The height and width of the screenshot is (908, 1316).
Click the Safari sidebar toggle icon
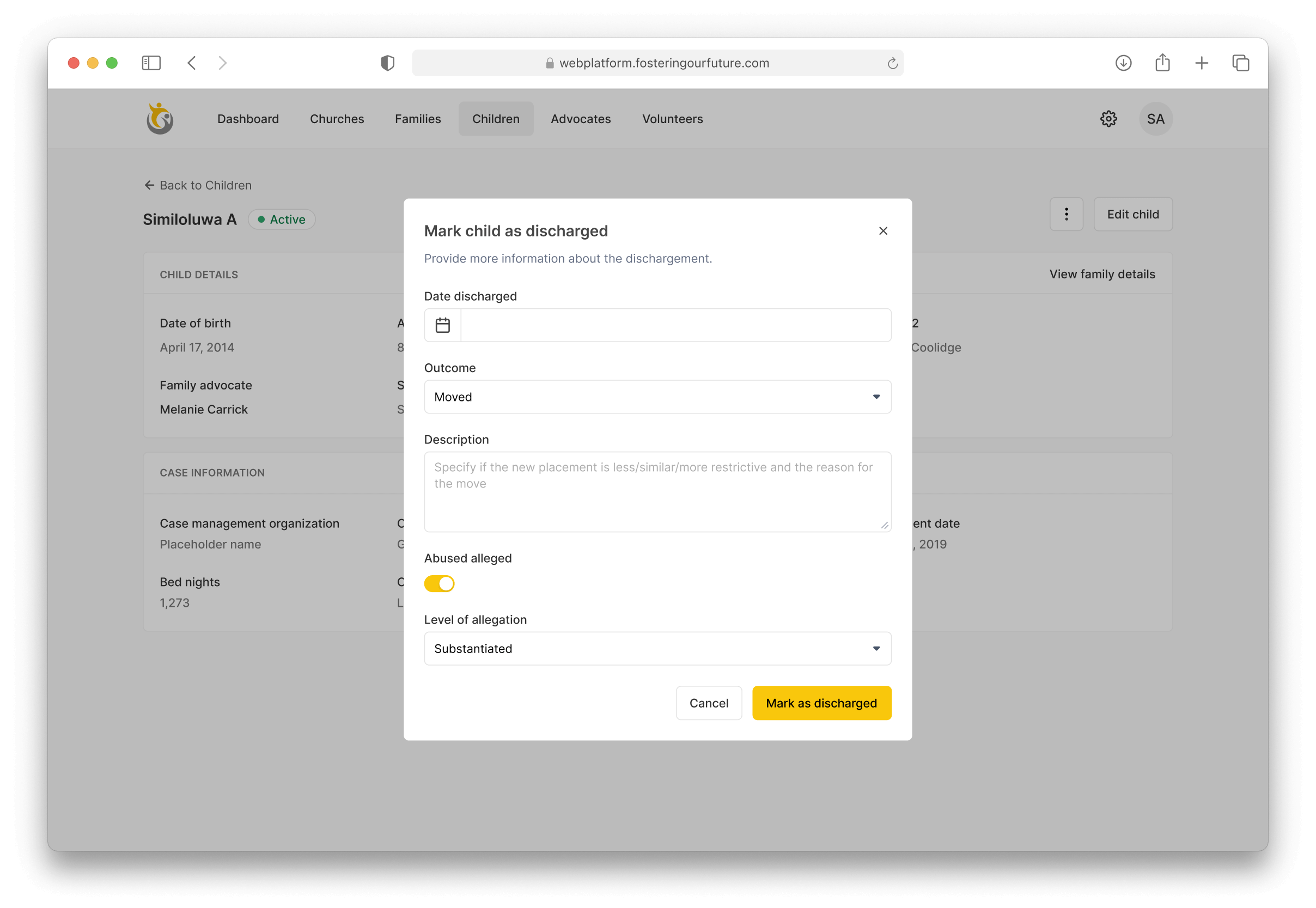(x=151, y=63)
